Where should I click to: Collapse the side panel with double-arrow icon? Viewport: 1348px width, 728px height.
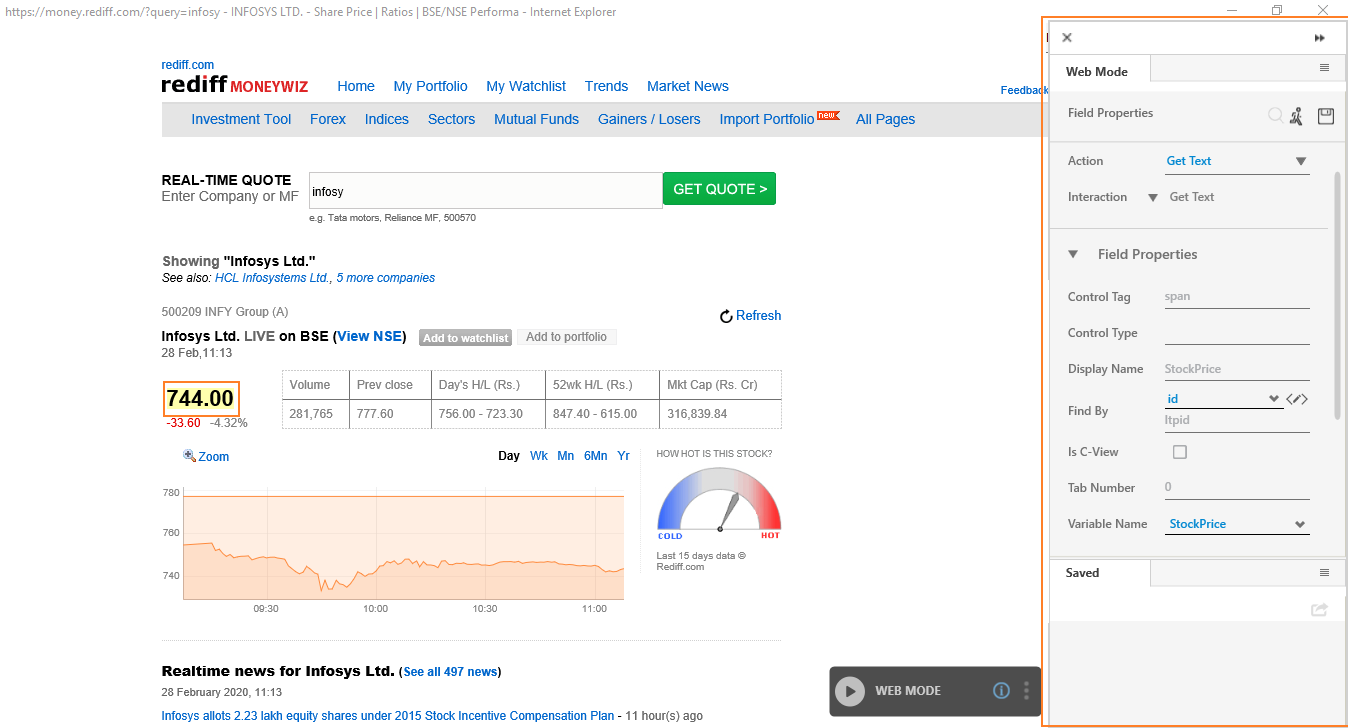(x=1320, y=38)
